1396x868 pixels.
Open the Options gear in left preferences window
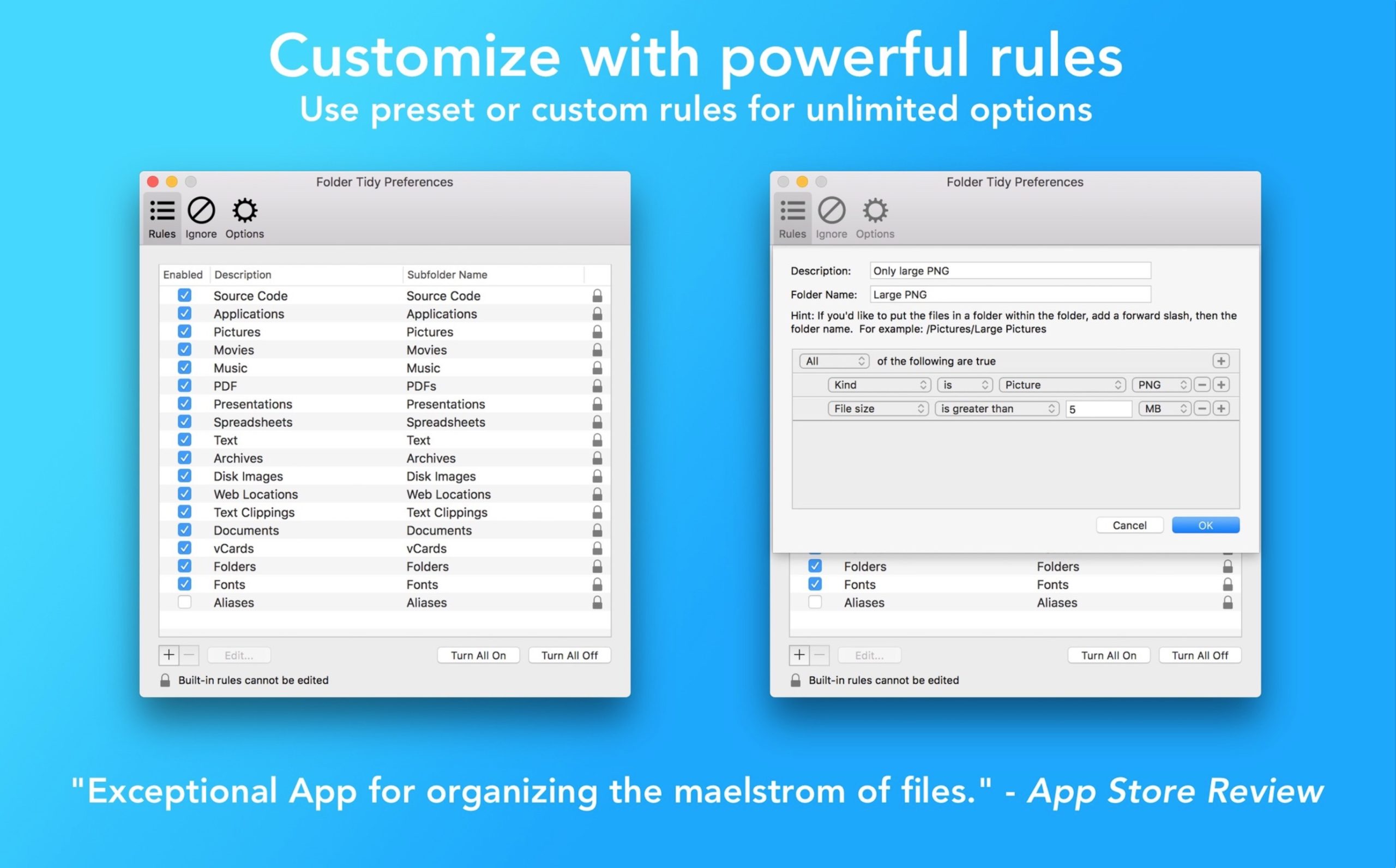(x=245, y=217)
